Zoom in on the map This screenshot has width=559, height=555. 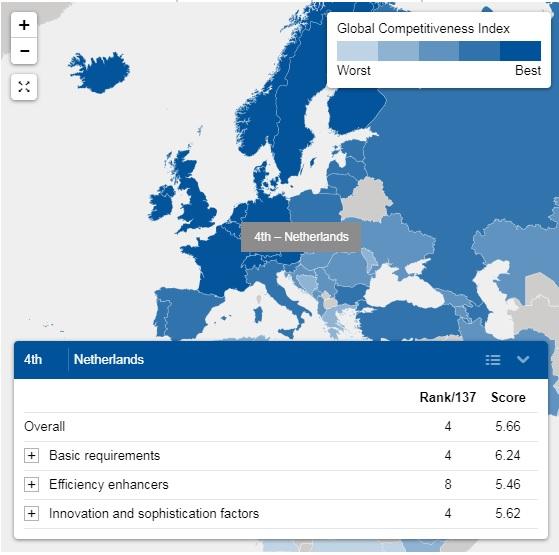(x=24, y=25)
